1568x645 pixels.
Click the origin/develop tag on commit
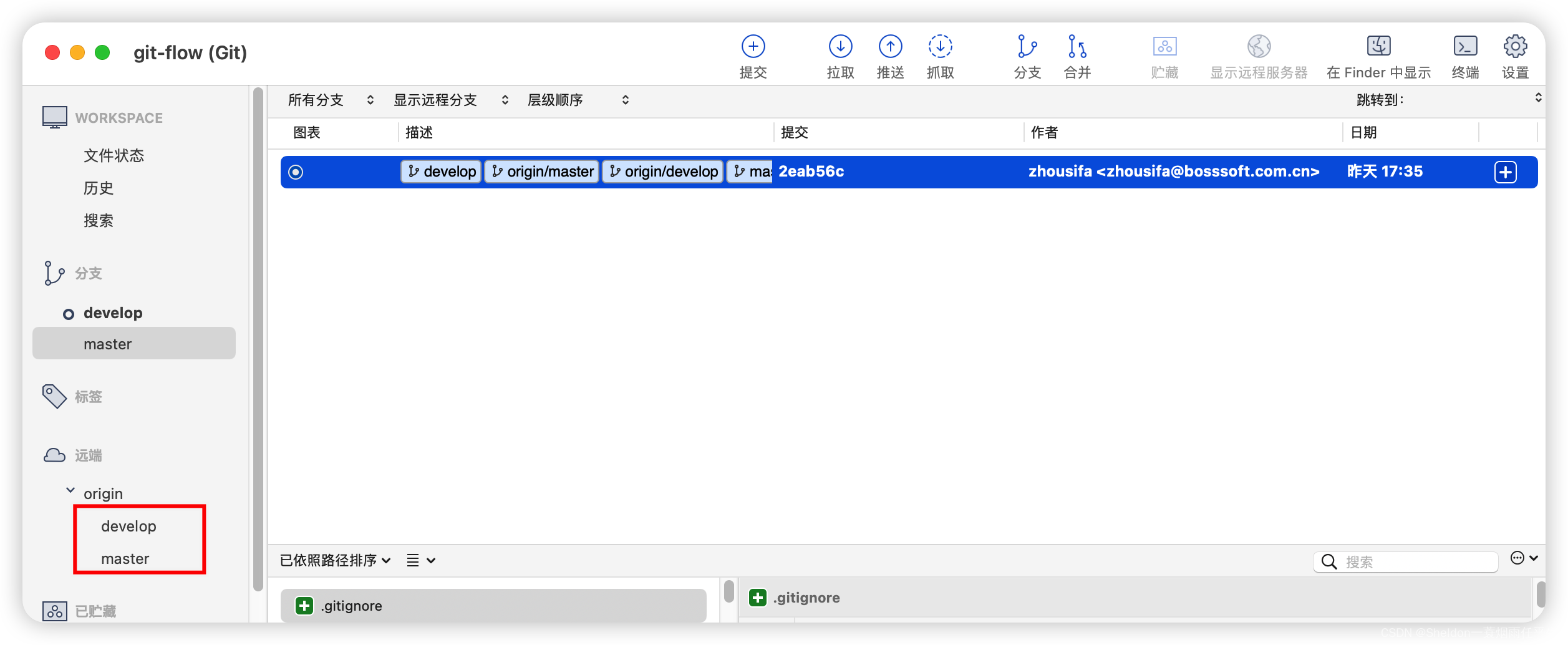point(663,172)
